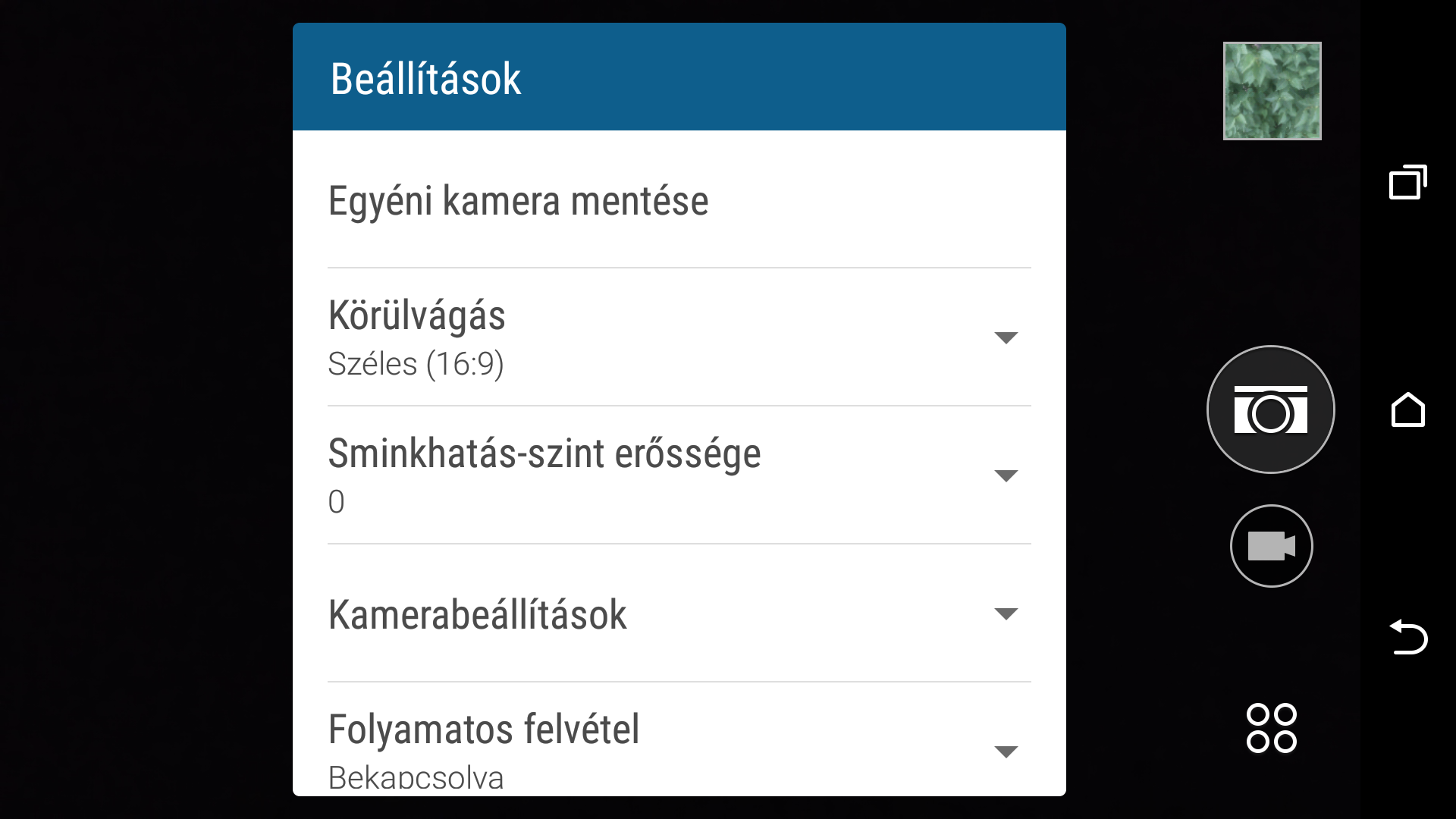Open the last photo thumbnail

[1272, 91]
